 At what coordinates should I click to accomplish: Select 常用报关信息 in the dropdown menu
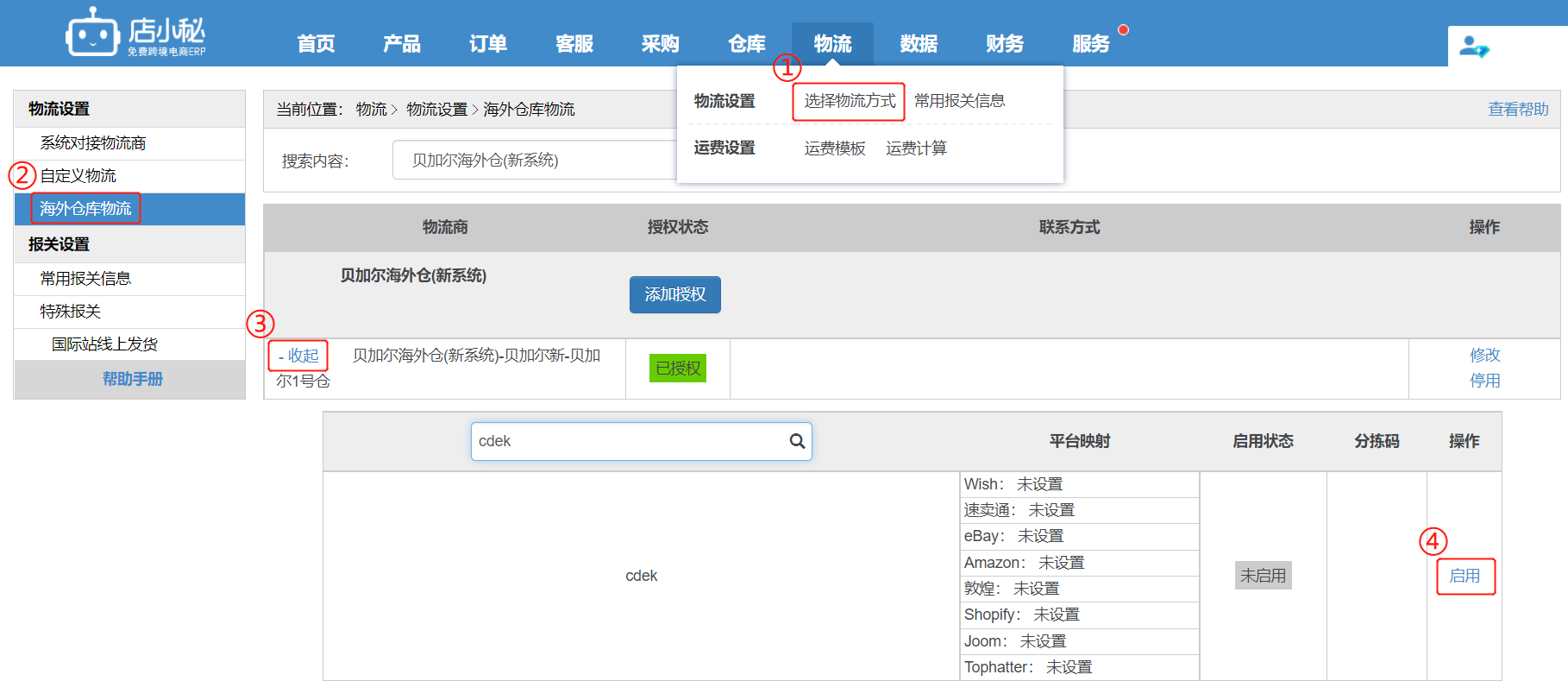point(960,101)
